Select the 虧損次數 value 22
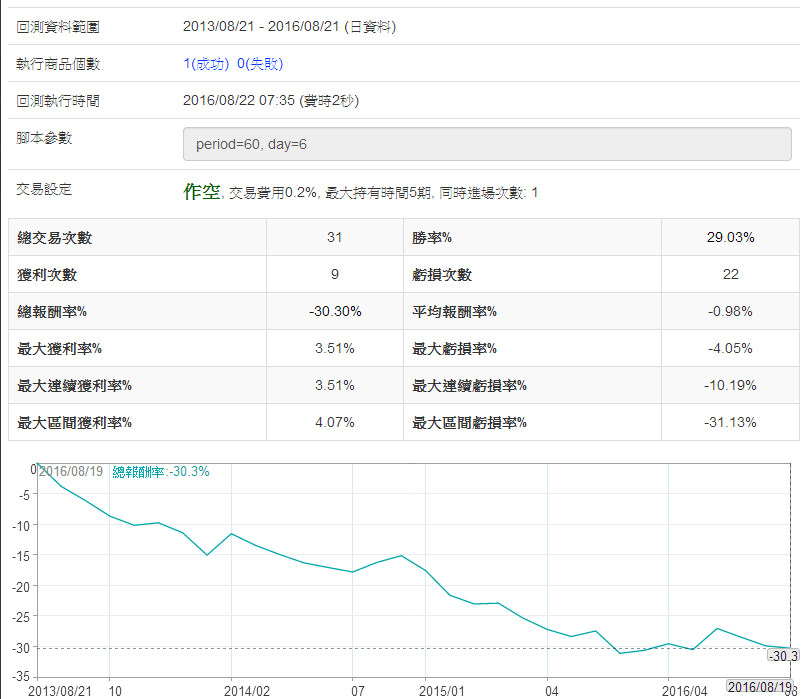This screenshot has height=699, width=804. click(730, 274)
